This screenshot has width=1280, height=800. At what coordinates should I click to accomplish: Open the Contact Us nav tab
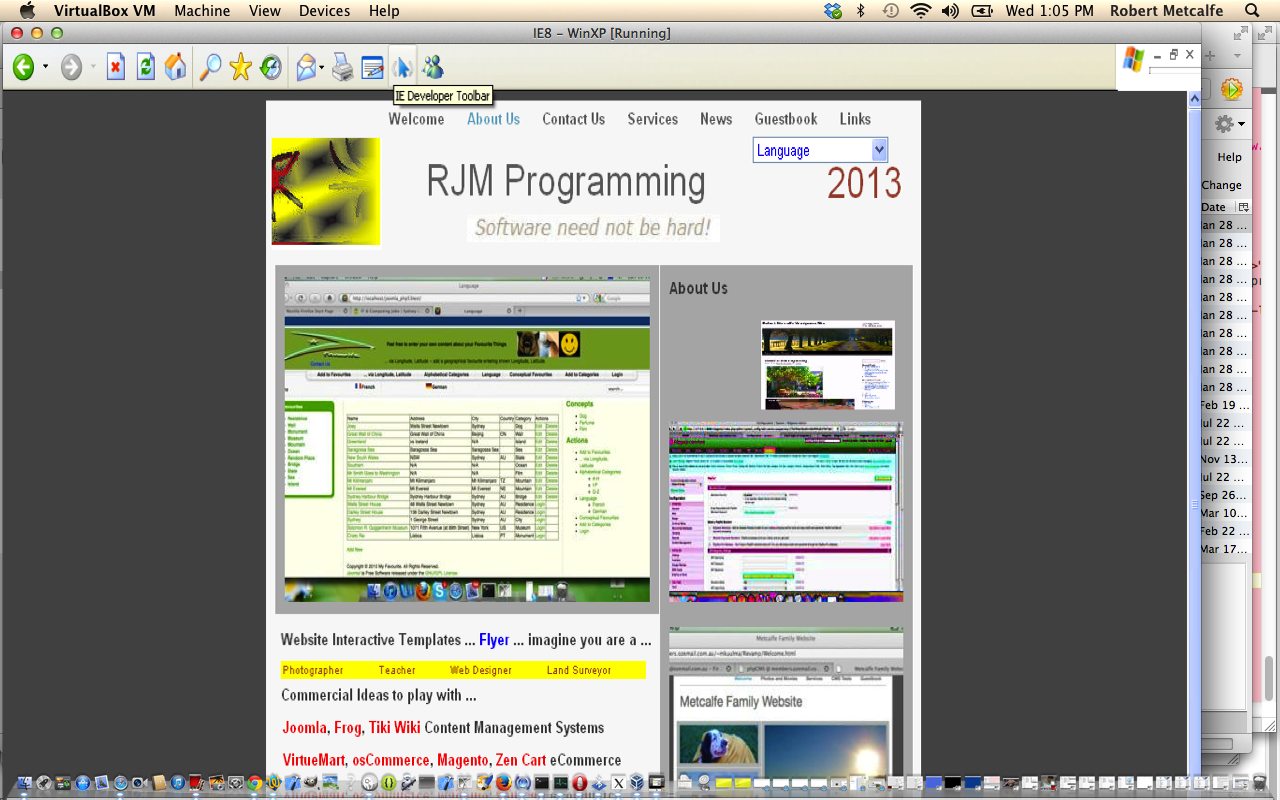pos(573,118)
